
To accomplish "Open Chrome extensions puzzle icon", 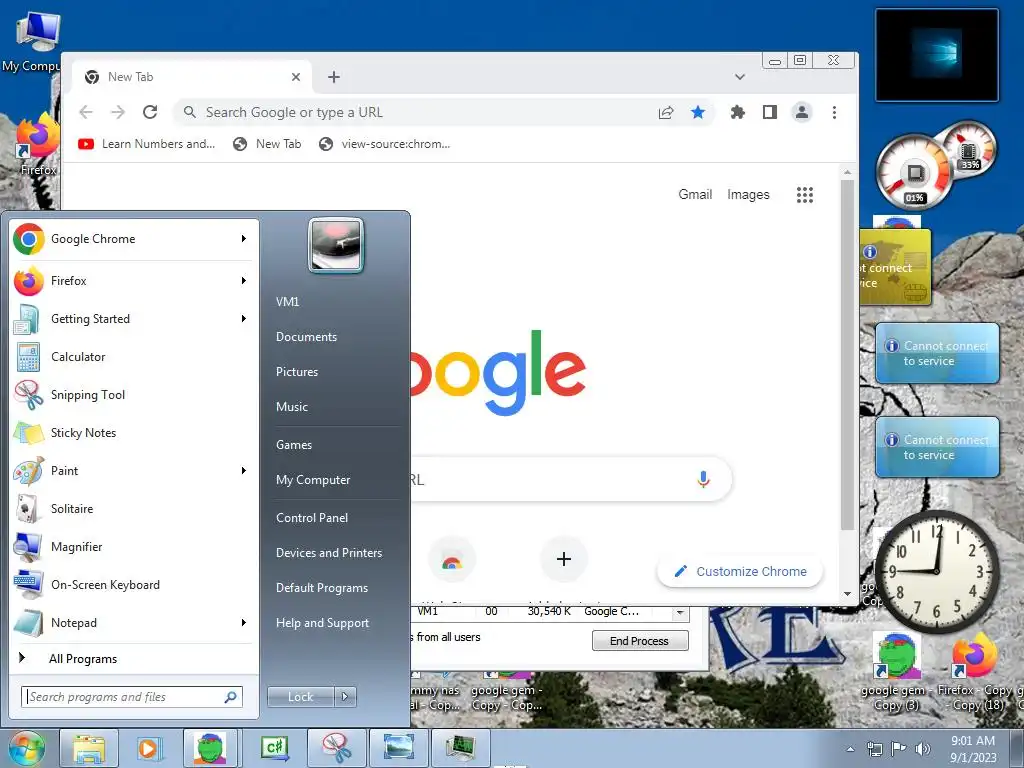I will pyautogui.click(x=738, y=112).
